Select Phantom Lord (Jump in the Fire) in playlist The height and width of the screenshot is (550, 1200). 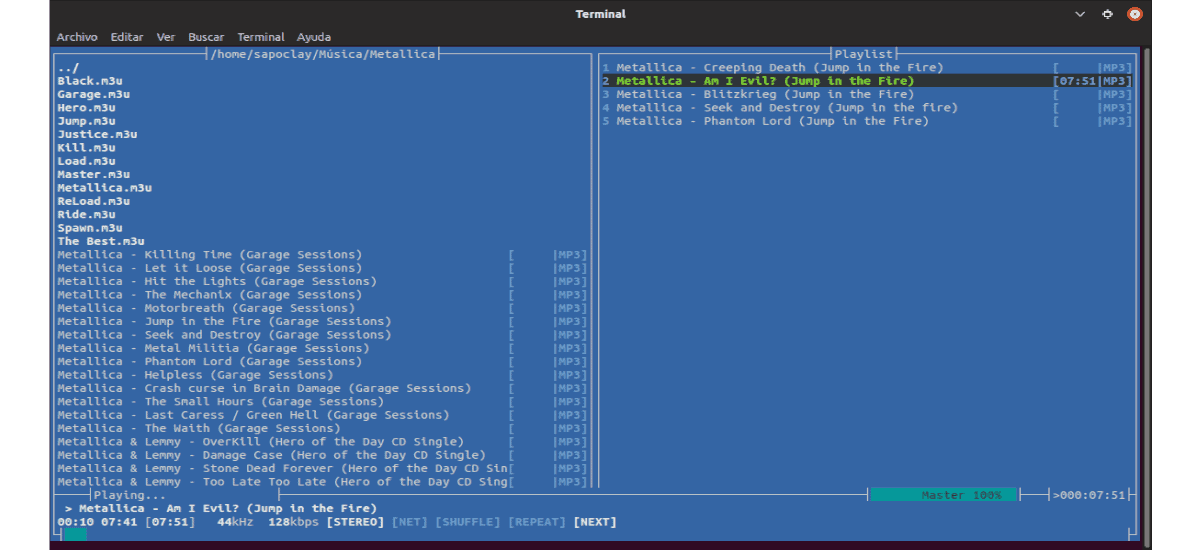pyautogui.click(x=772, y=121)
